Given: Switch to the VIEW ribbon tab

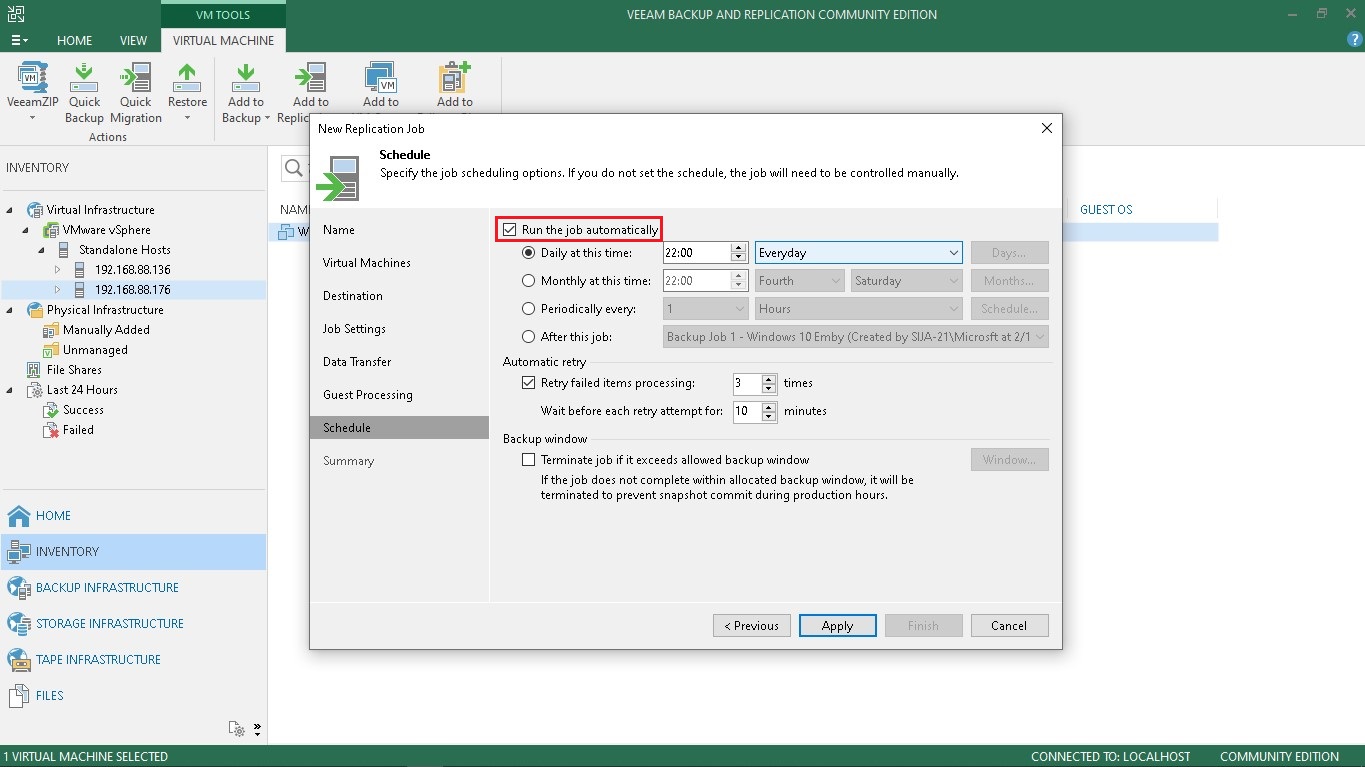Looking at the screenshot, I should point(133,40).
